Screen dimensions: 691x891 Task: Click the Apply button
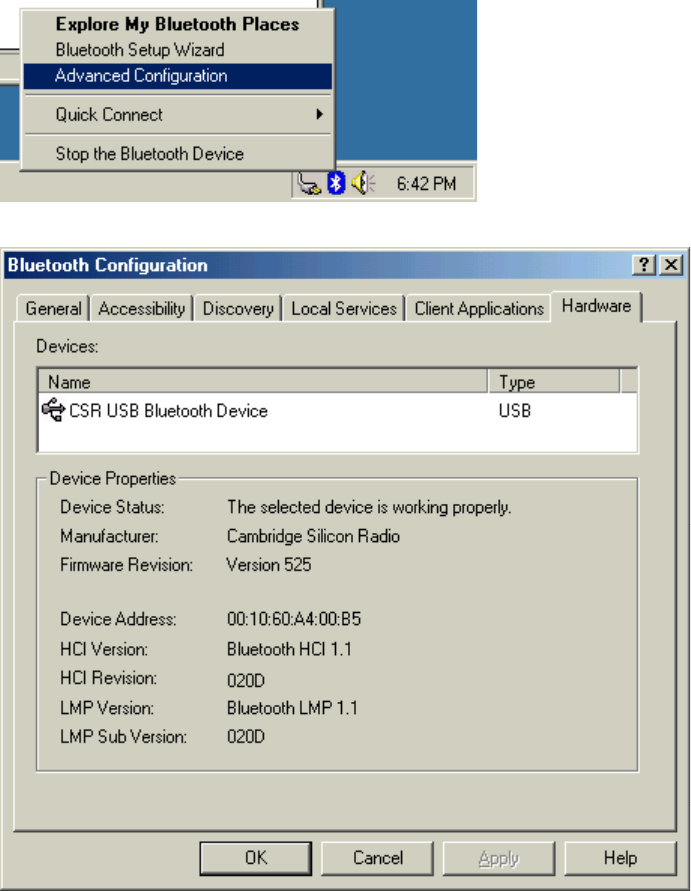499,858
